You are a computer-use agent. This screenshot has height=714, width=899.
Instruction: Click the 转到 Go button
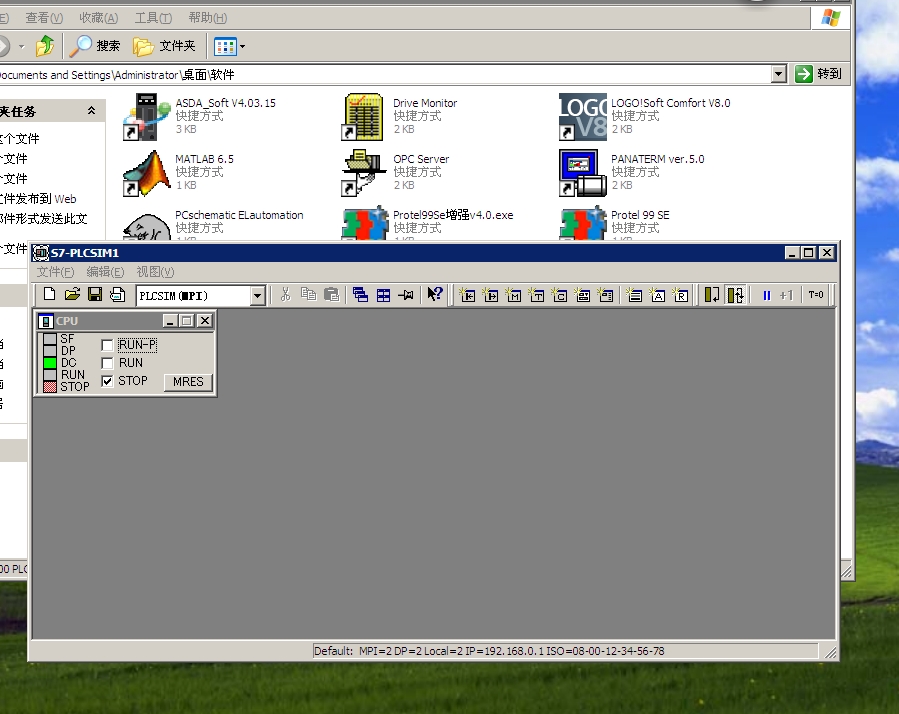click(818, 74)
